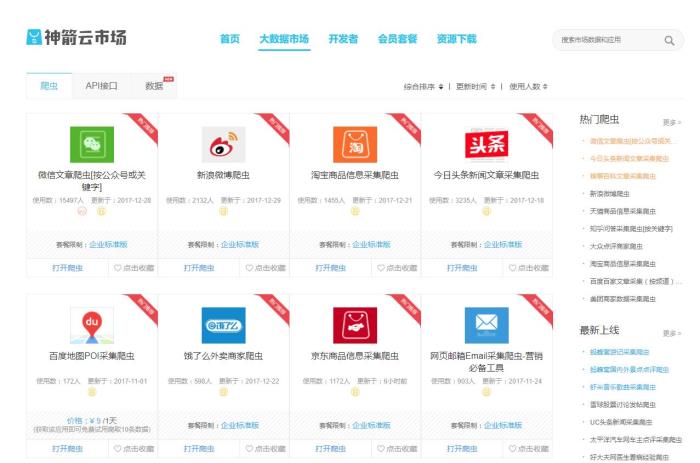Viewport: 700px width, 463px height.
Task: Favorite the 京东商品信息采集爬虫 card
Action: pos(397,449)
